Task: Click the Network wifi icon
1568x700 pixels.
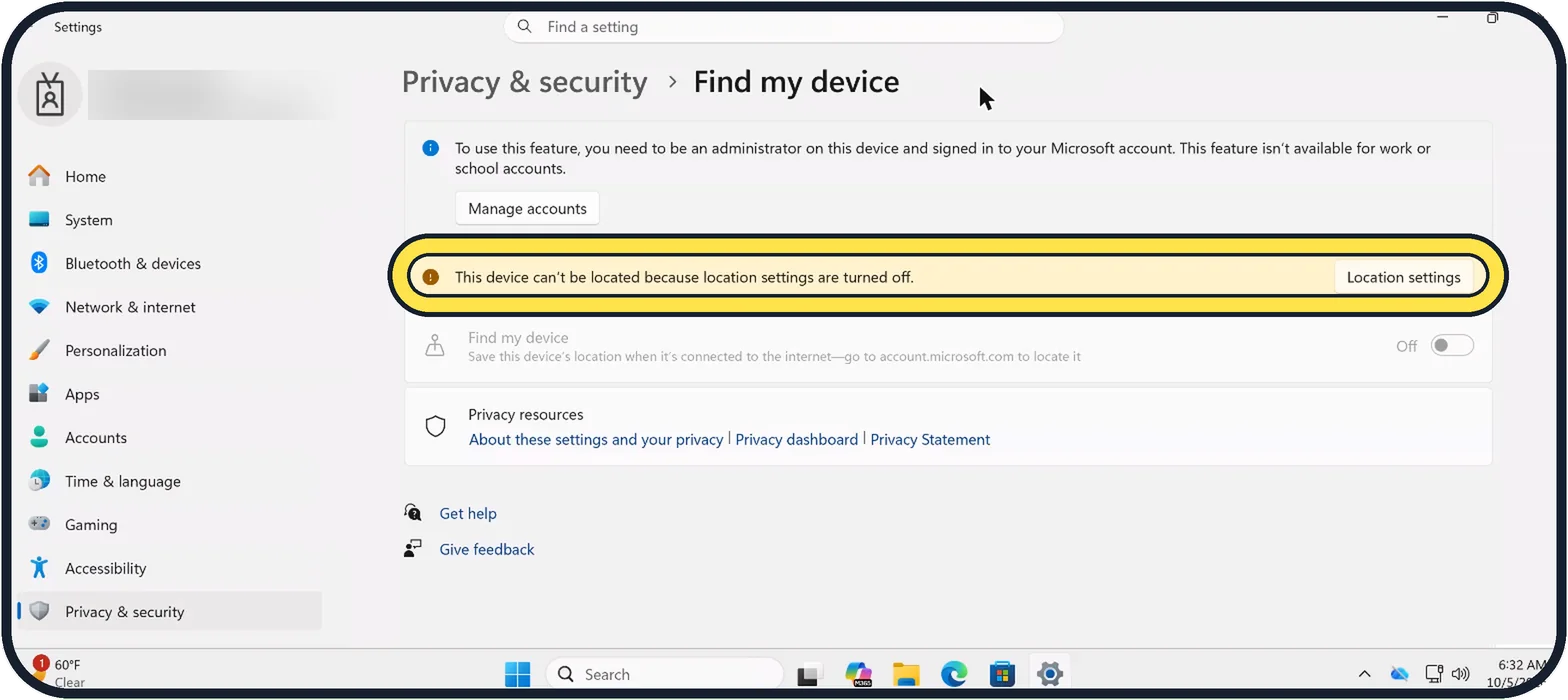Action: tap(39, 307)
